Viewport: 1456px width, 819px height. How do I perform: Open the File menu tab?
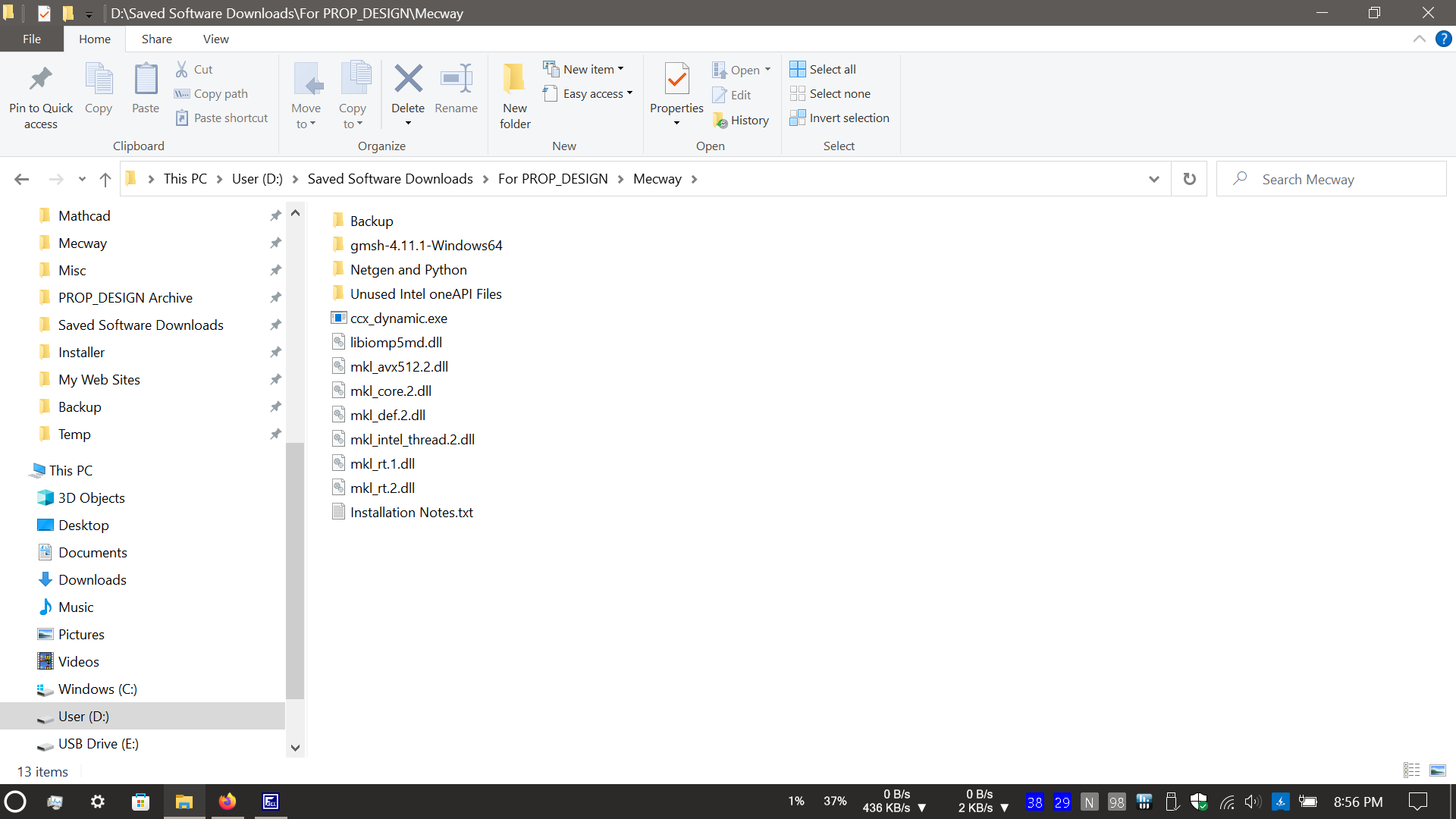(x=32, y=39)
